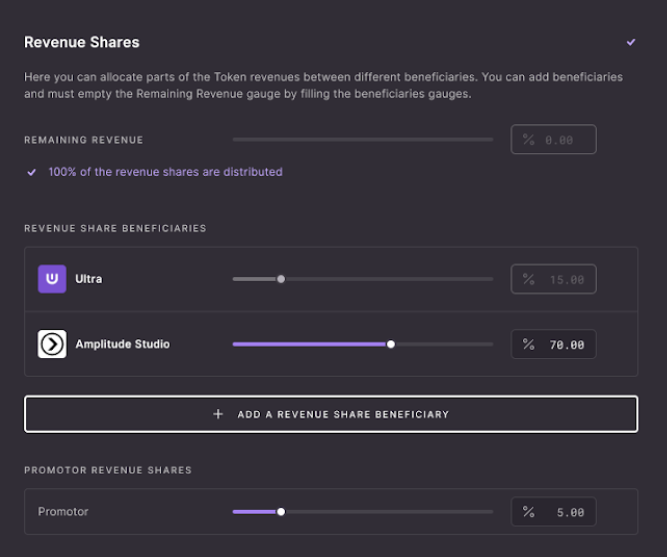Click the Ultra revenue share slider handle
The image size is (667, 557).
281,279
